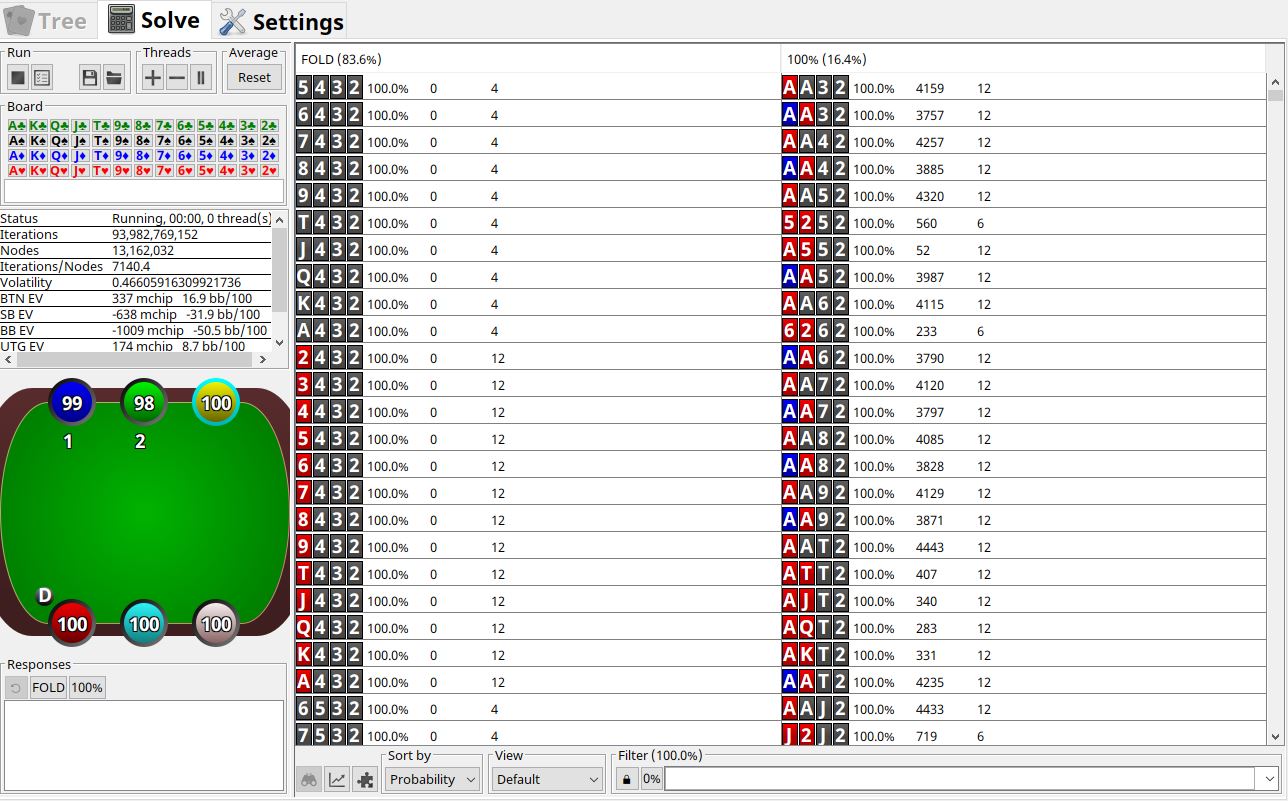Open the View Default dropdown
1288x801 pixels.
click(546, 779)
